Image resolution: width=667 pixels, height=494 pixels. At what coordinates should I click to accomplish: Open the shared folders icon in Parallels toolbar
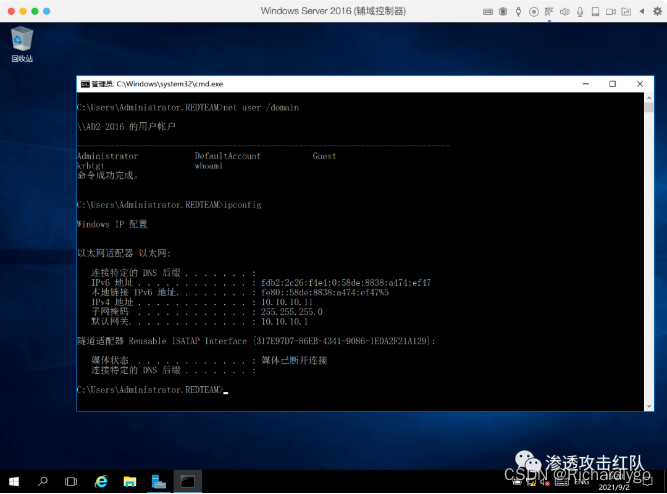point(626,11)
